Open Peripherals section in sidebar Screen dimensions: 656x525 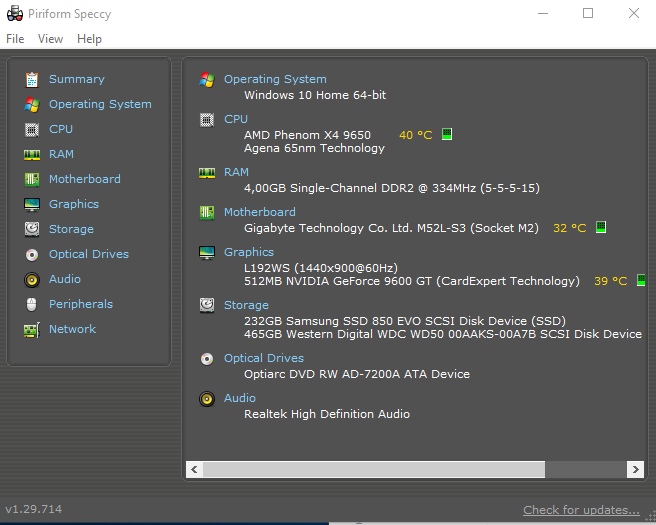click(81, 304)
